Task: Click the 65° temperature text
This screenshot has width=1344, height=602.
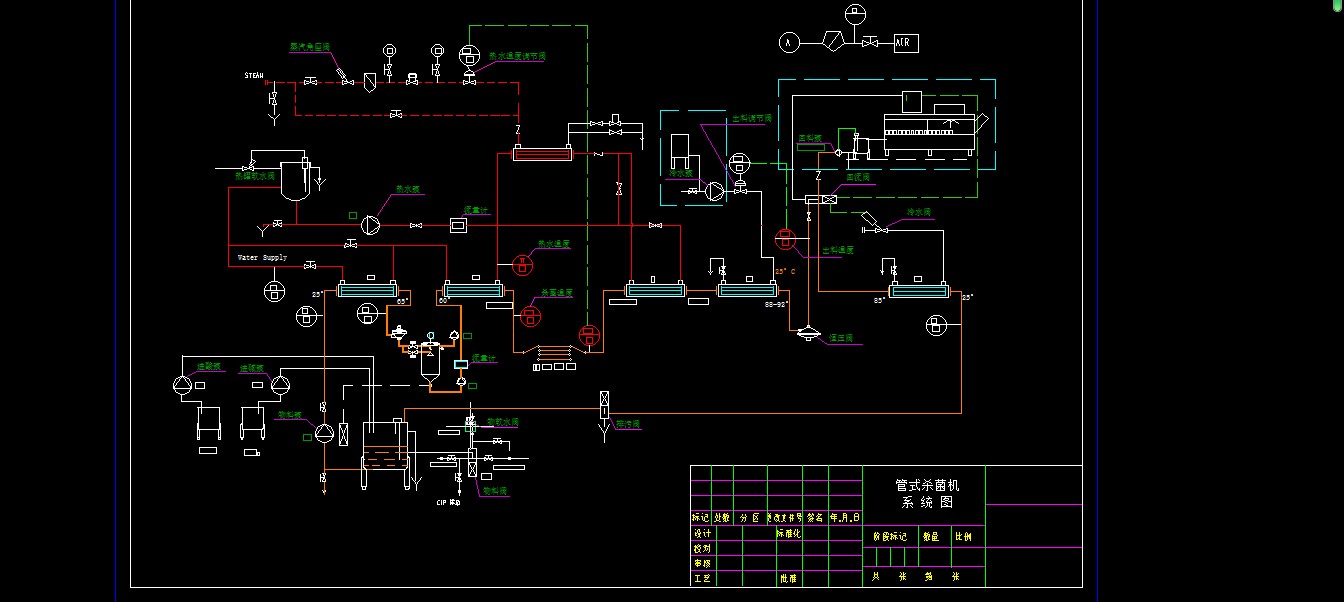Action: (403, 300)
